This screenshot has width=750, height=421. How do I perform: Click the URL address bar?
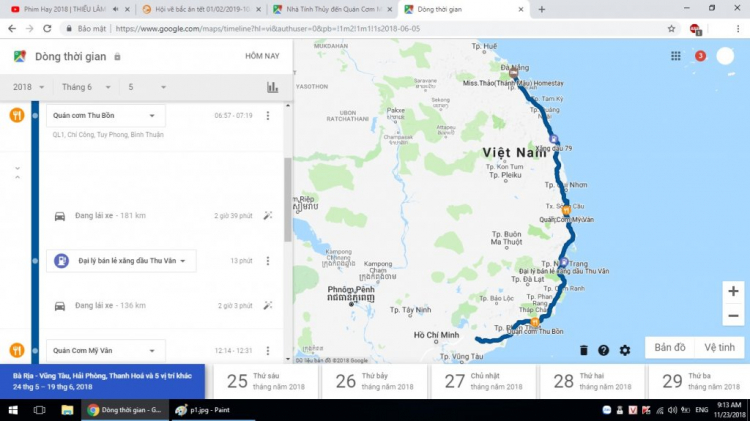364,29
